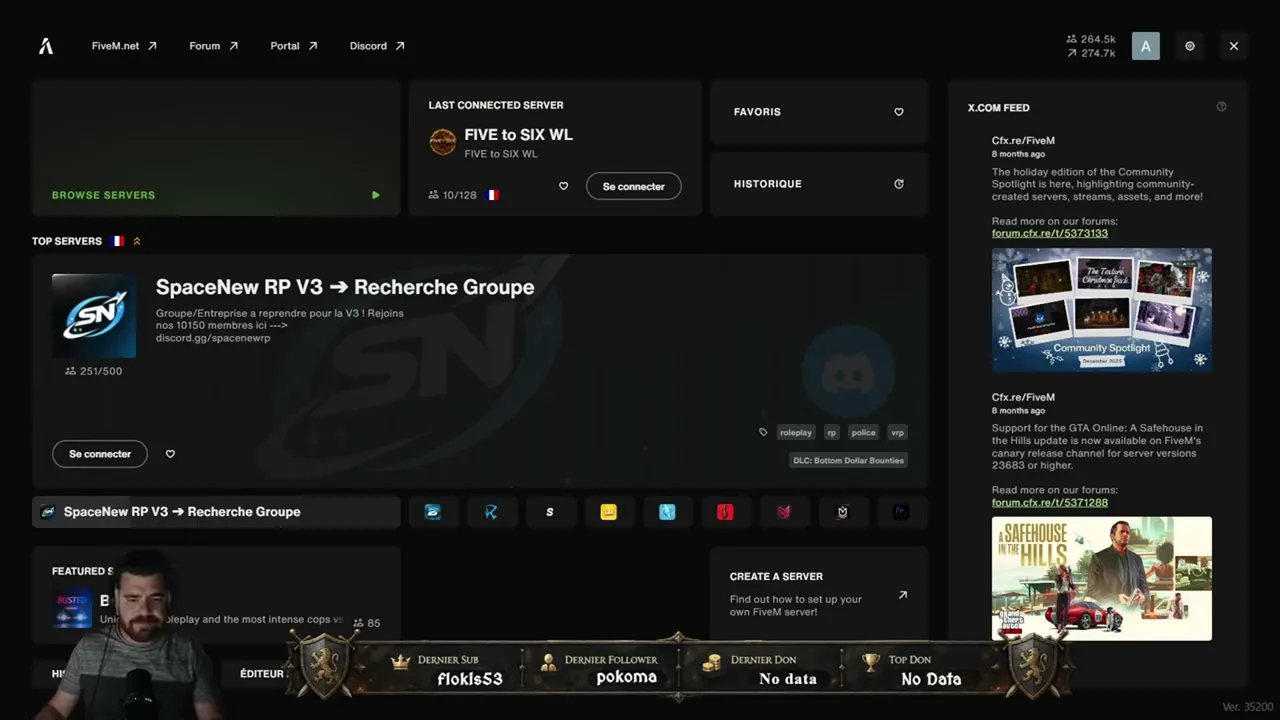Open the Create a Server card

pos(819,595)
